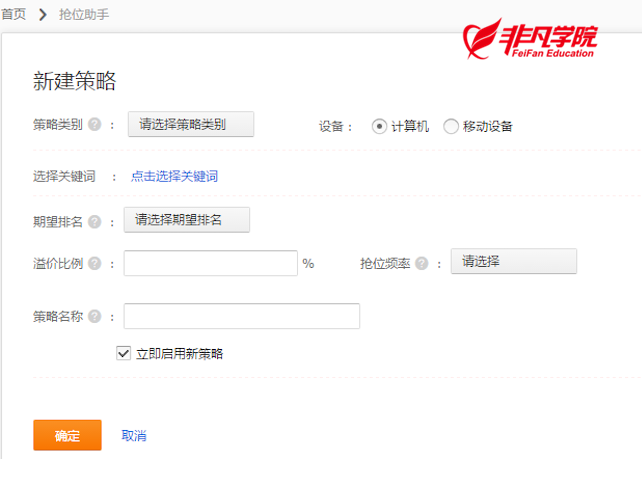The width and height of the screenshot is (642, 479).
Task: Focus the 溢价比例 percentage input field
Action: point(211,263)
